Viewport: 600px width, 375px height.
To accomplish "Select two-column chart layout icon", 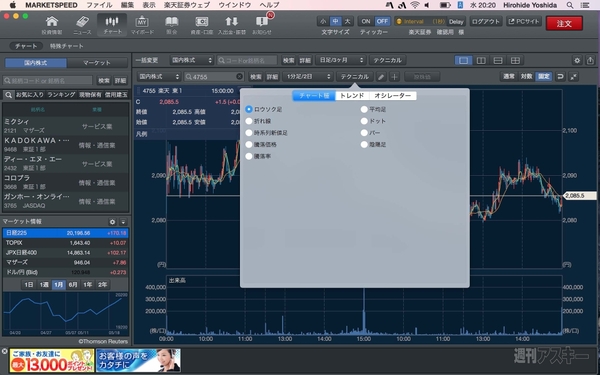I will pos(481,60).
